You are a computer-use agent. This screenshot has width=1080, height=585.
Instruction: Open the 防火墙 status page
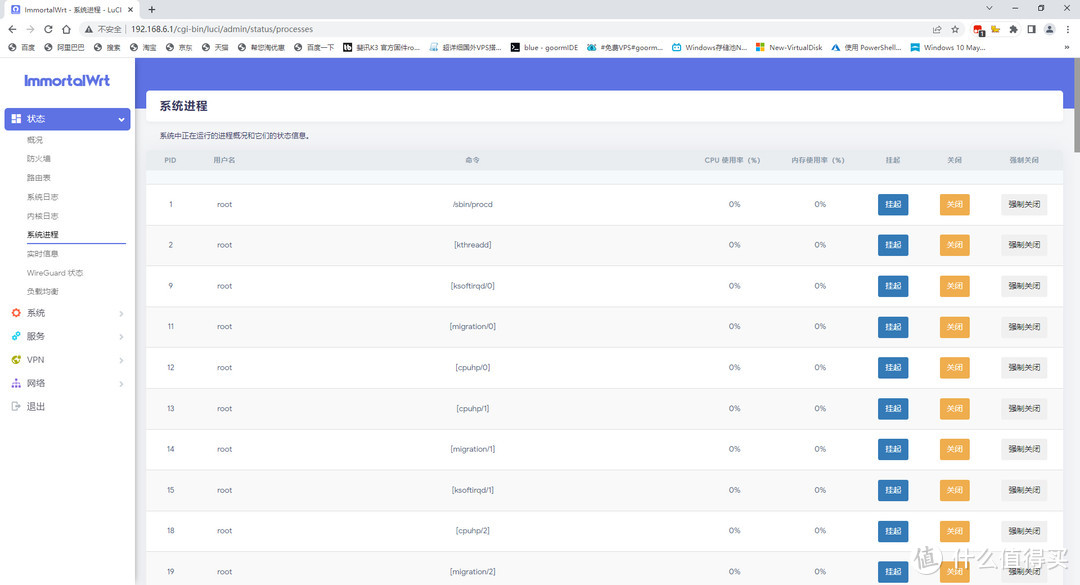(39, 158)
